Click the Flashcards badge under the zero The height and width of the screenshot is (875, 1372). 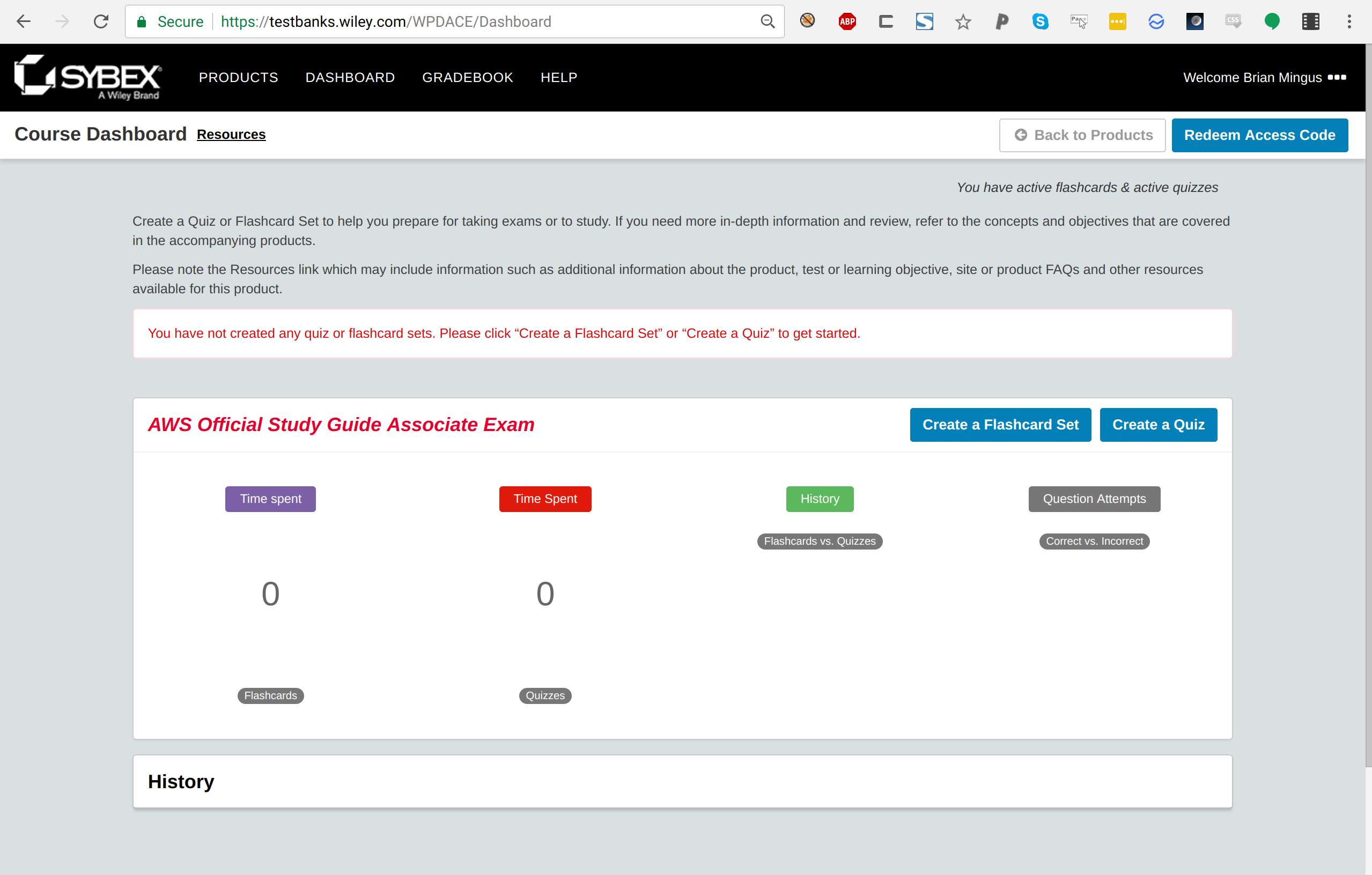point(270,695)
